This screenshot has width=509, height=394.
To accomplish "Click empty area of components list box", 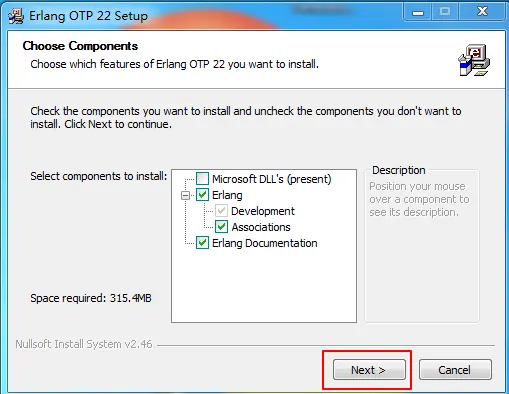I will [264, 286].
